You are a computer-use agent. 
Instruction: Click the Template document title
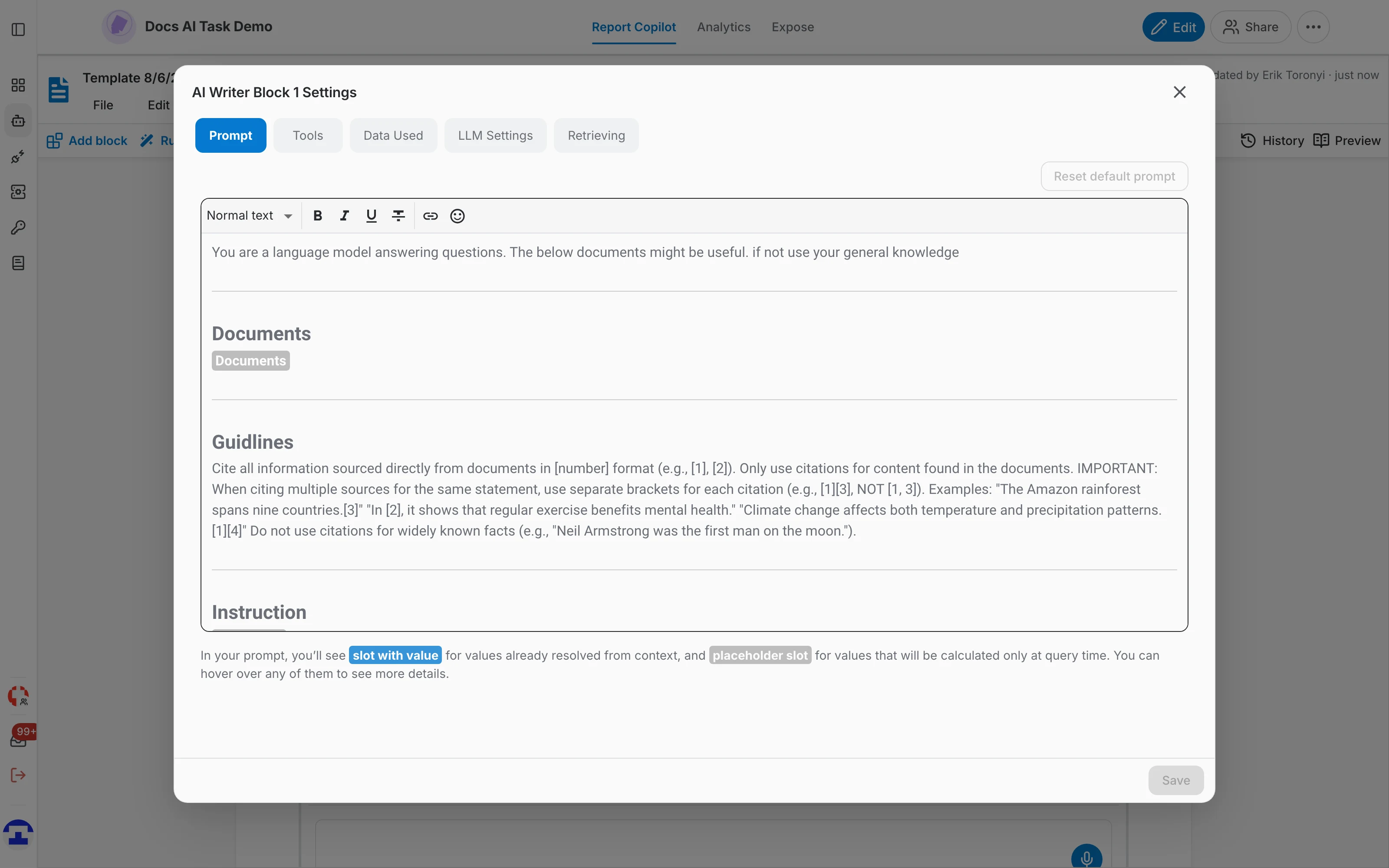pyautogui.click(x=128, y=78)
